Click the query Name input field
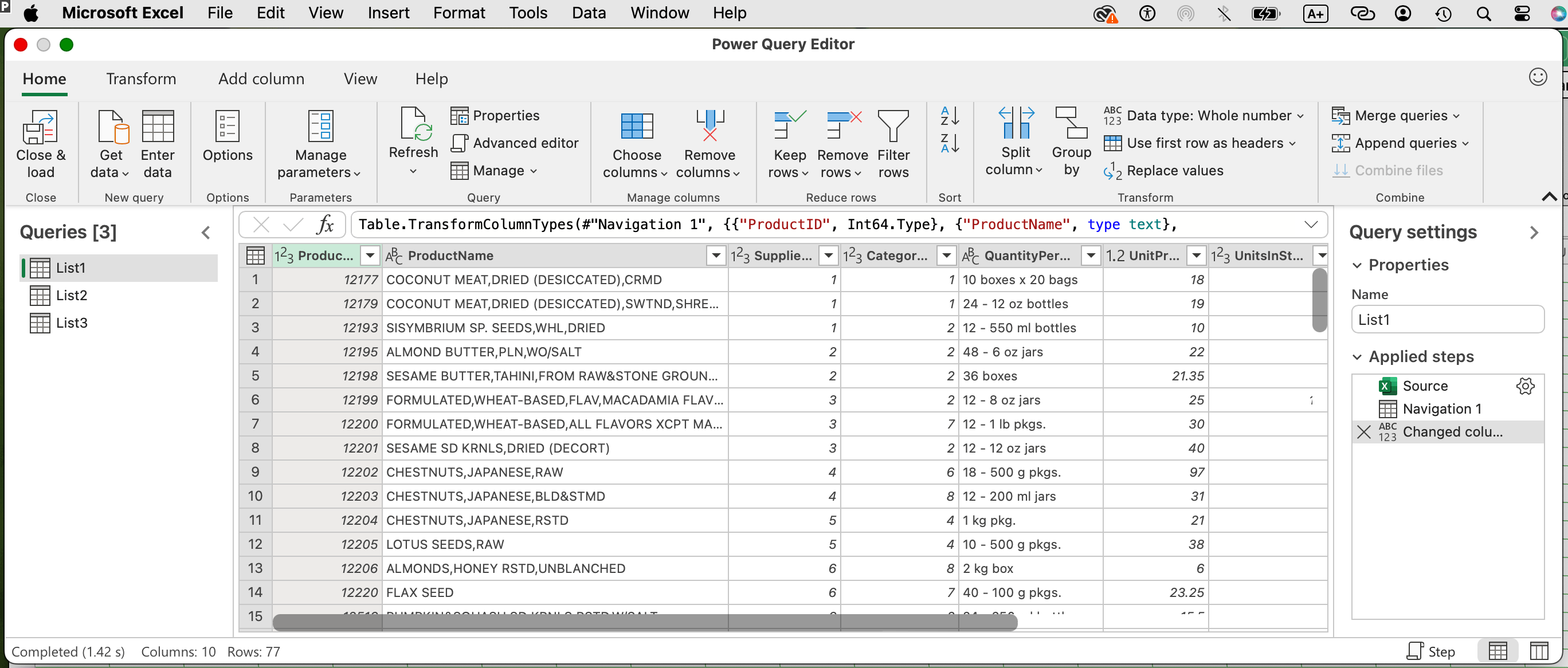The height and width of the screenshot is (668, 1568). click(1447, 320)
